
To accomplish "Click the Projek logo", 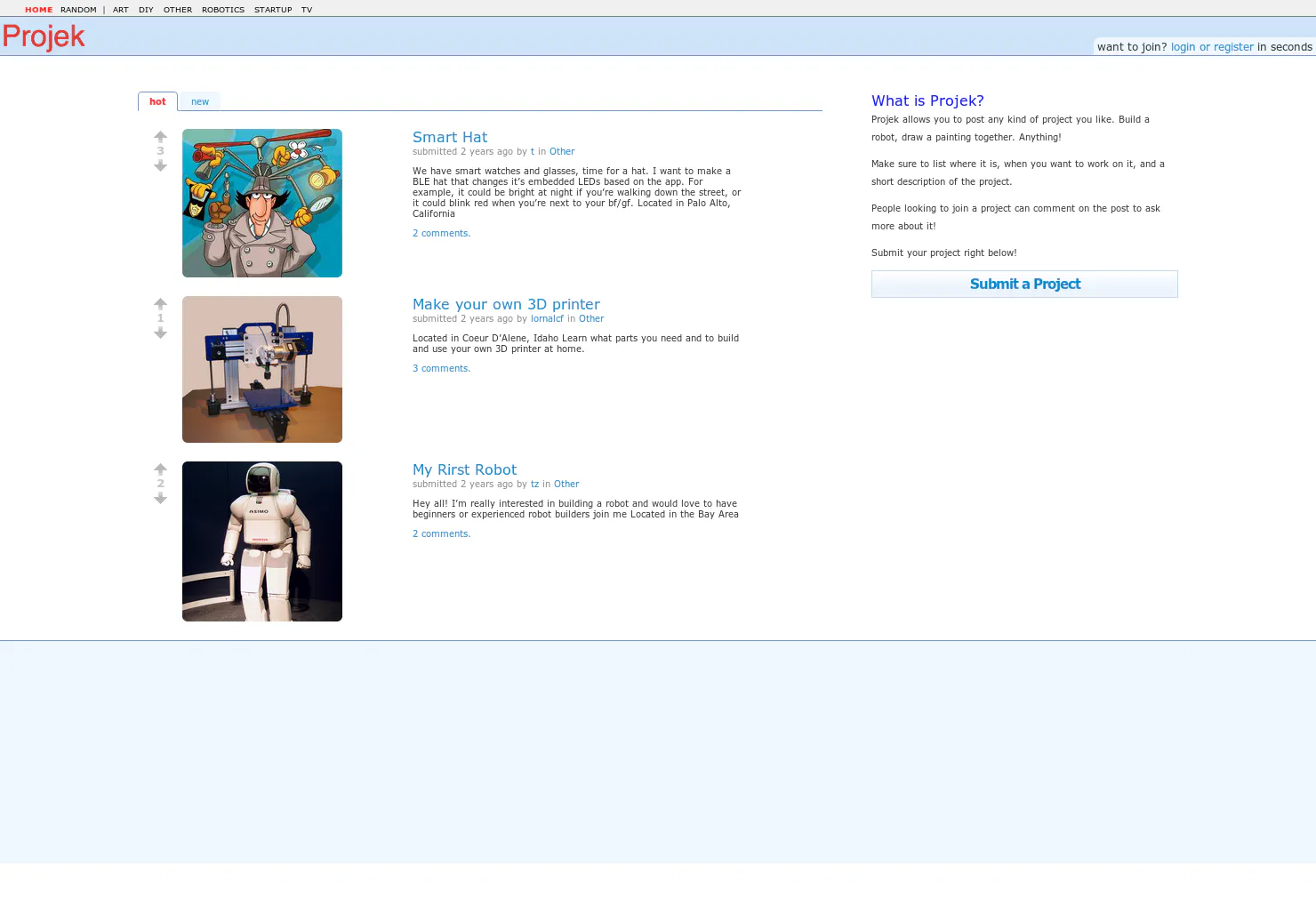I will coord(44,37).
